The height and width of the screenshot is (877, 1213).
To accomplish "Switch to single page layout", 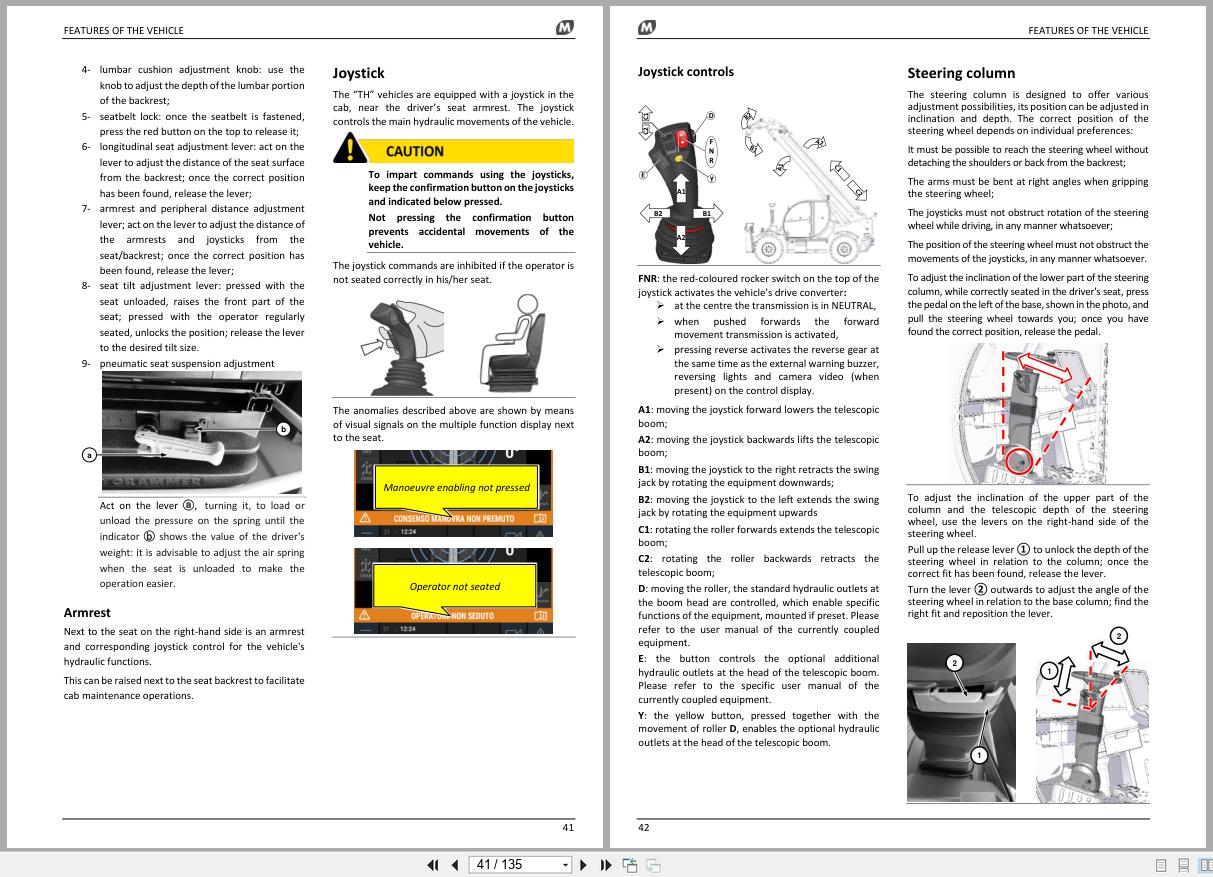I will 1161,865.
